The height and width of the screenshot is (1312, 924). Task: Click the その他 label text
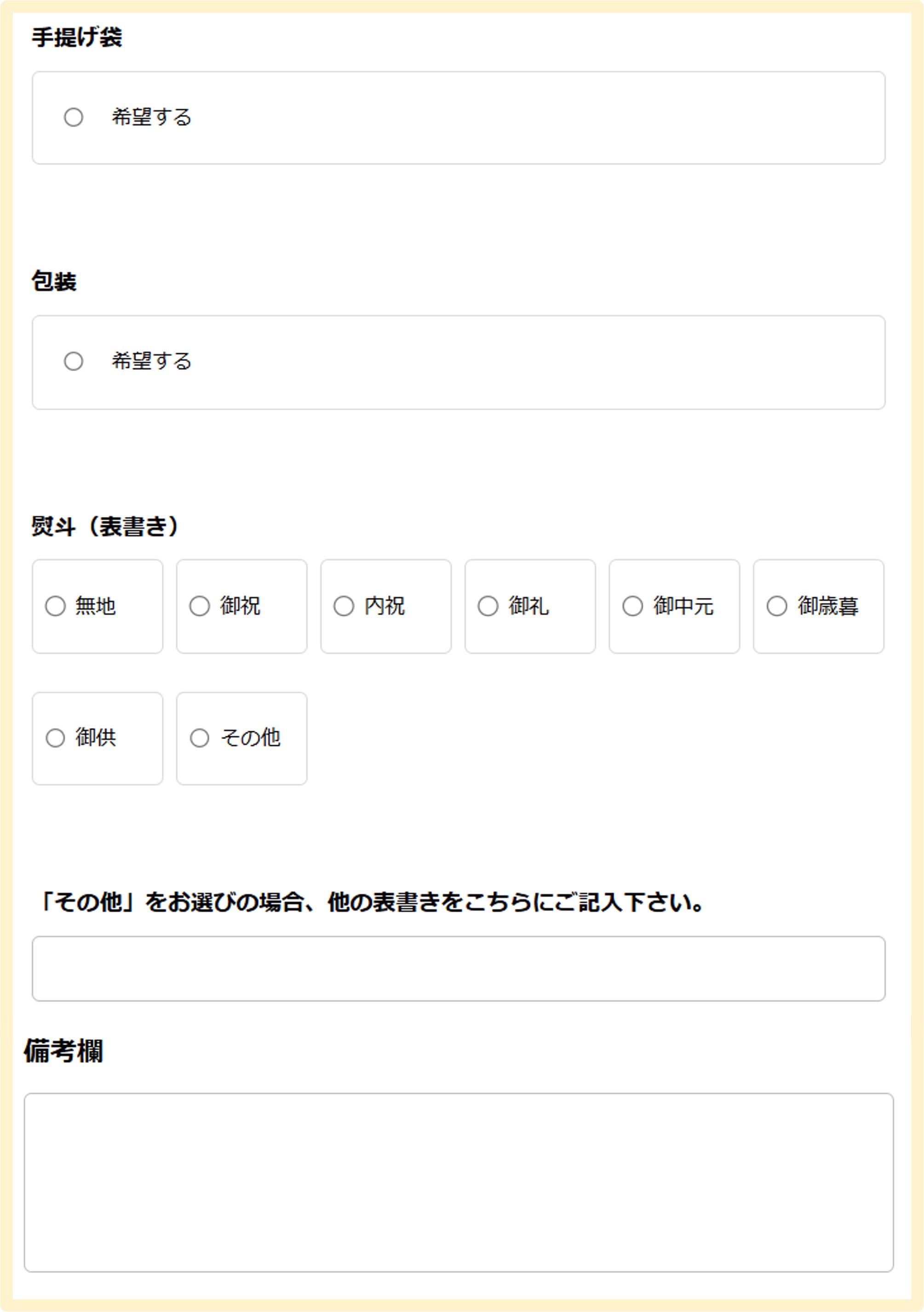coord(251,738)
